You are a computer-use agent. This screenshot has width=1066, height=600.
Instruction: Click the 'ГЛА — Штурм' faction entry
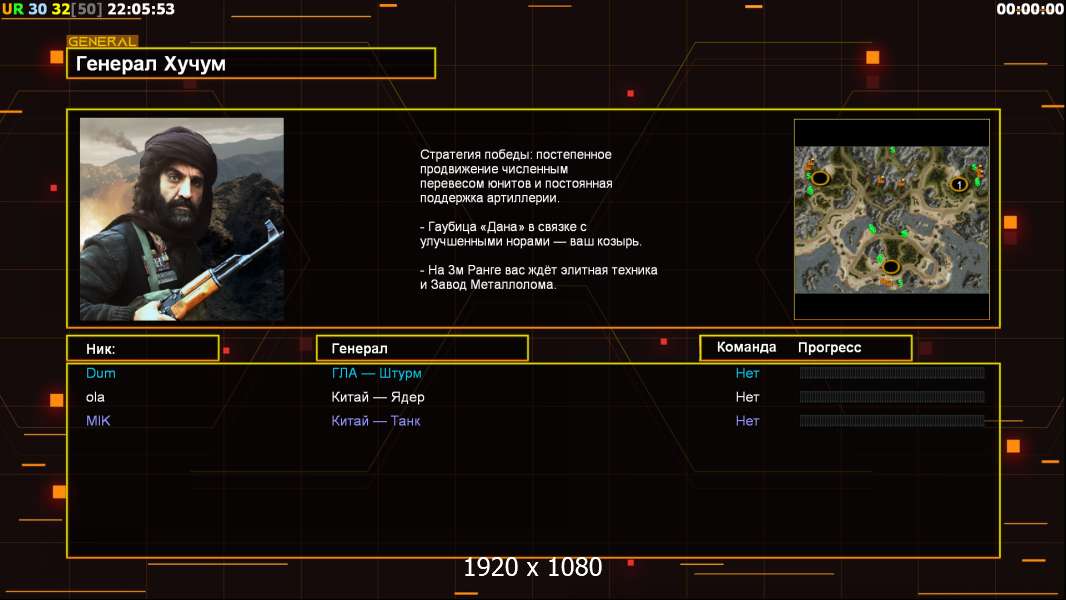coord(377,373)
